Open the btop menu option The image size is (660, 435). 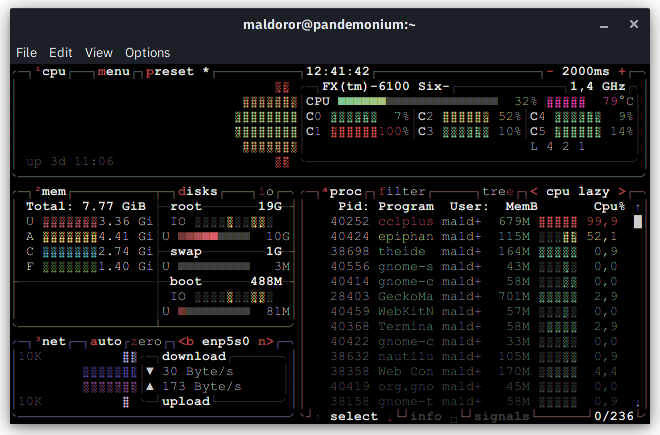(x=113, y=72)
